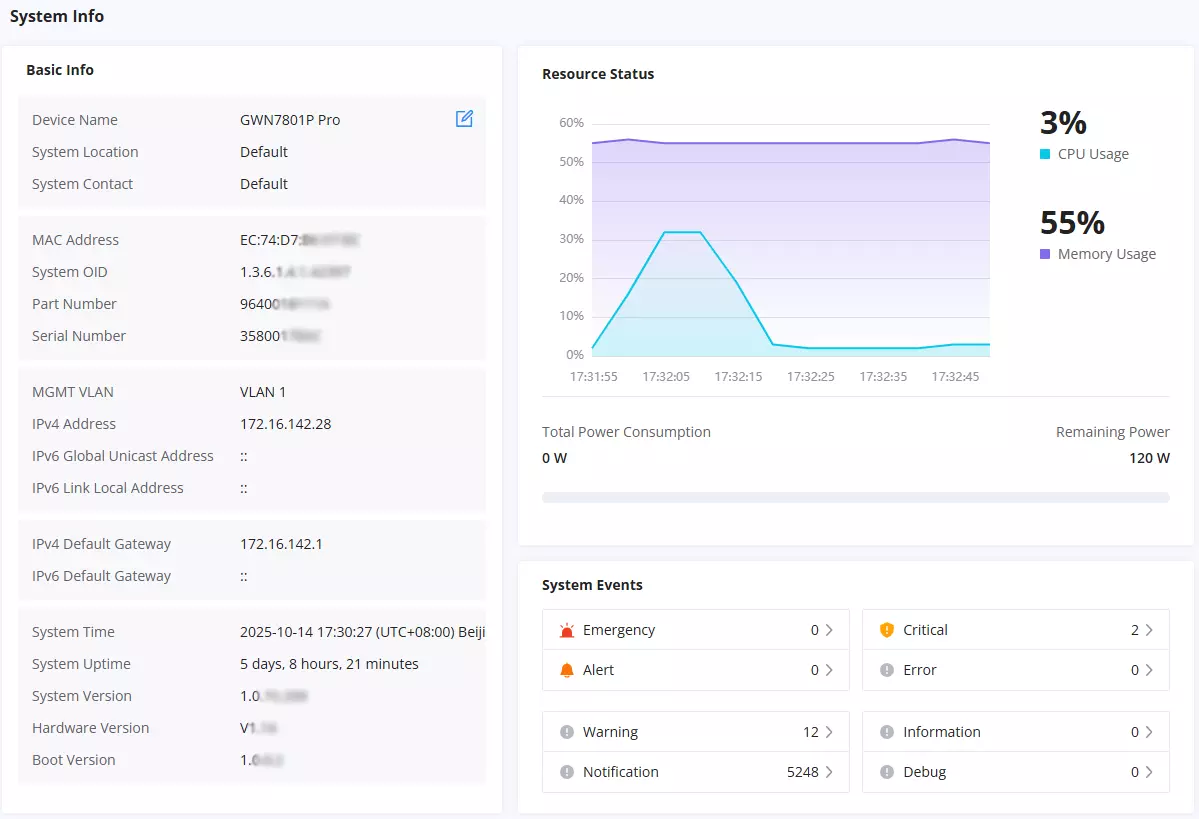Screen dimensions: 1199x819
Task: Click the Boot Version label
Action: (73, 760)
